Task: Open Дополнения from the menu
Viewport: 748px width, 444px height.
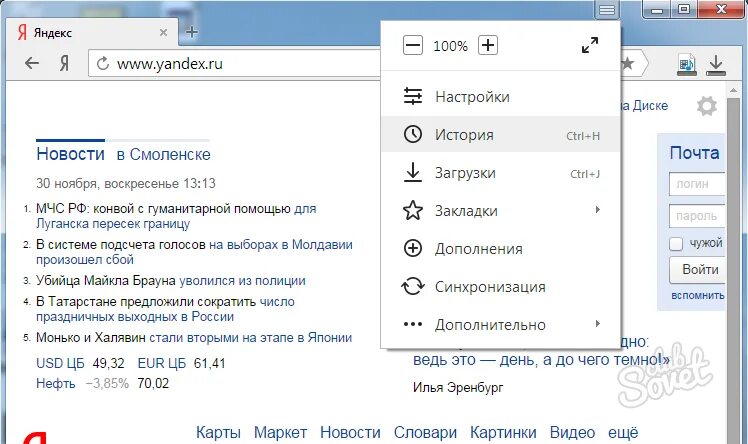Action: pyautogui.click(x=500, y=248)
